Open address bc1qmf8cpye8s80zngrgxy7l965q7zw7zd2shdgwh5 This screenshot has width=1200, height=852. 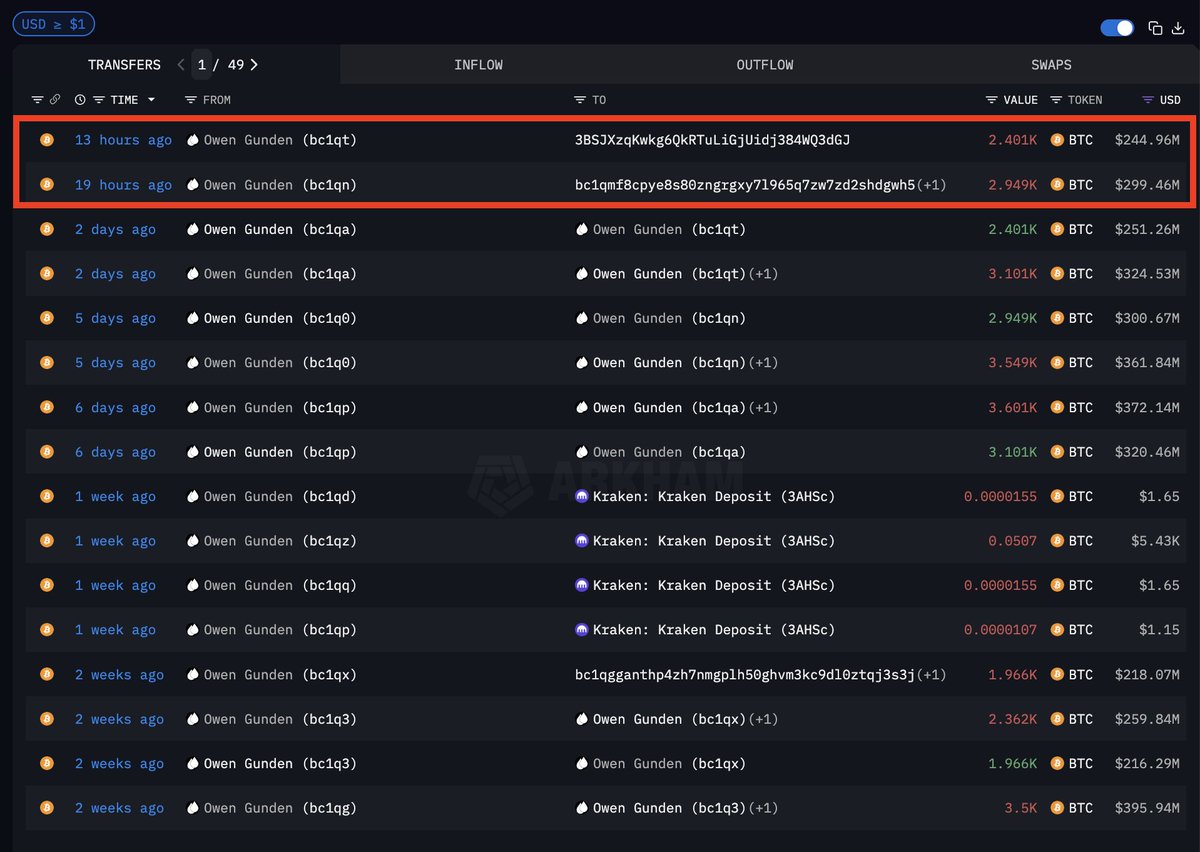tap(745, 185)
